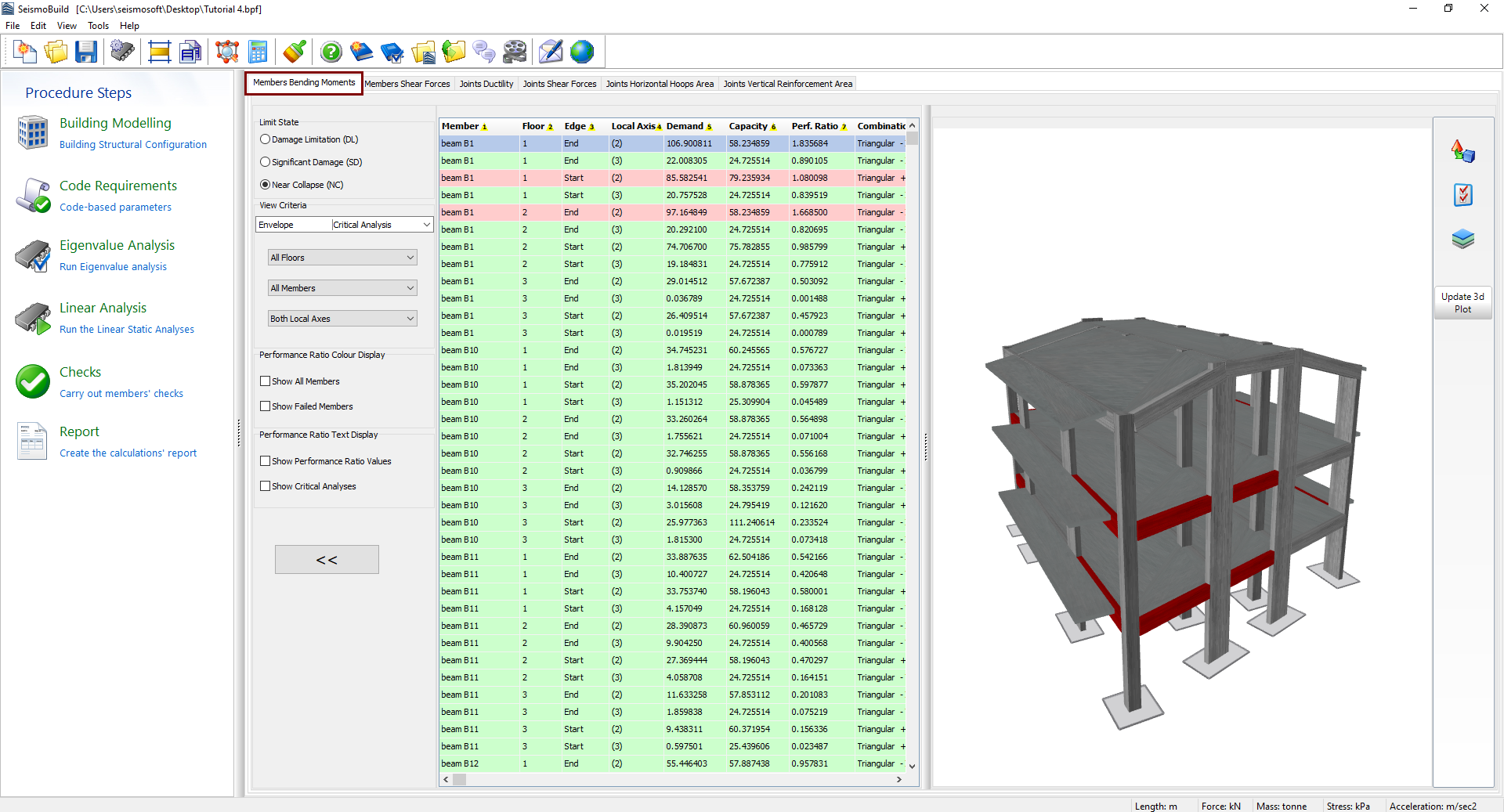Image resolution: width=1504 pixels, height=812 pixels.
Task: Click the molecule magnifier icon in the toolbar
Action: pyautogui.click(x=226, y=52)
